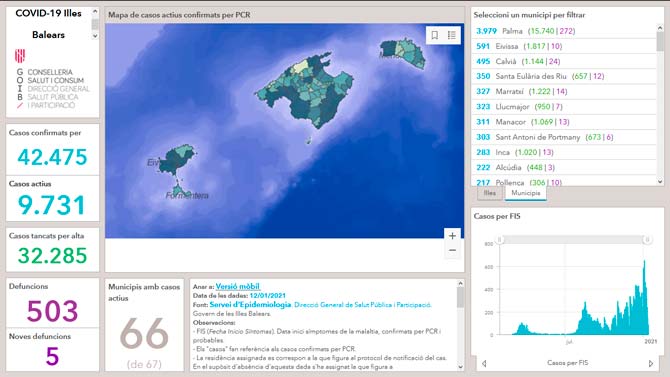Click the 42.475 confirmed cases figure
The height and width of the screenshot is (377, 670).
tap(53, 157)
